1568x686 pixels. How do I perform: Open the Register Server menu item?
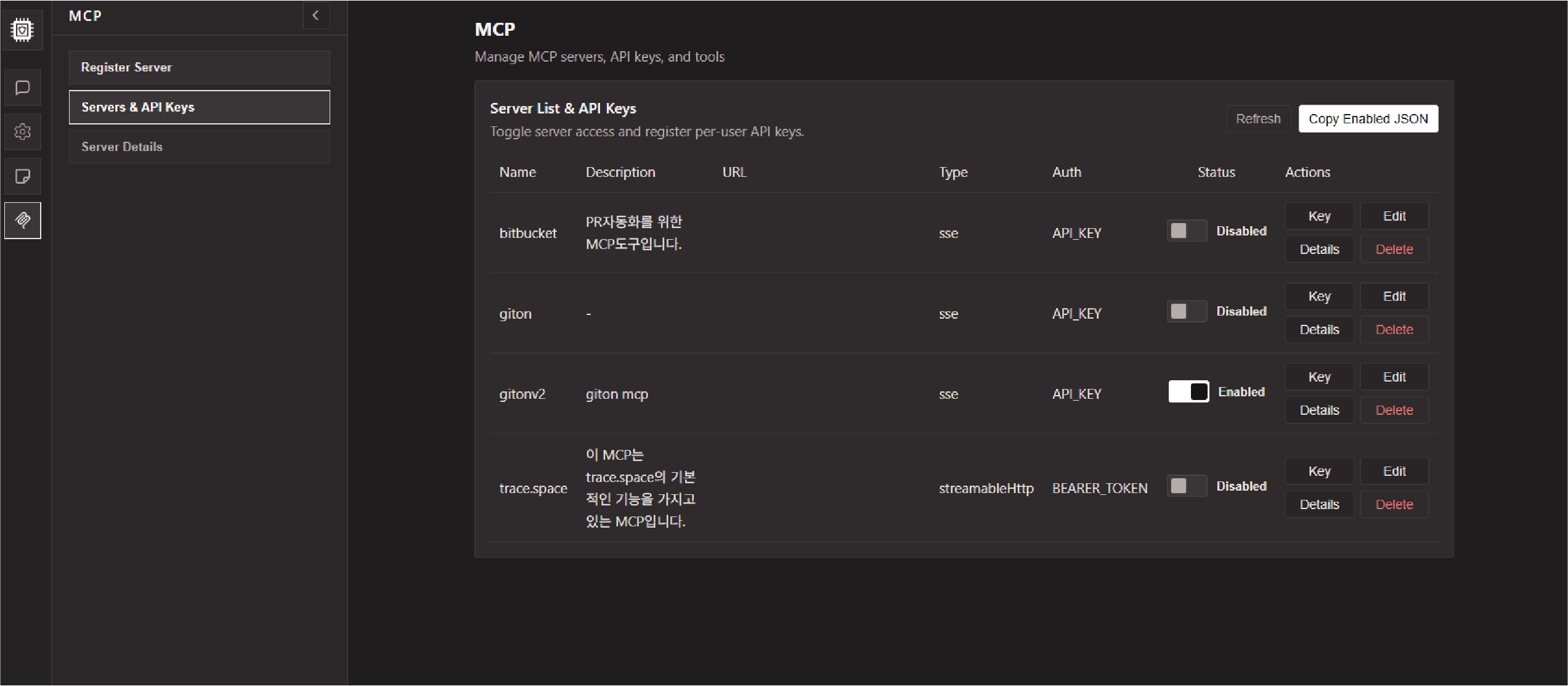click(x=199, y=67)
